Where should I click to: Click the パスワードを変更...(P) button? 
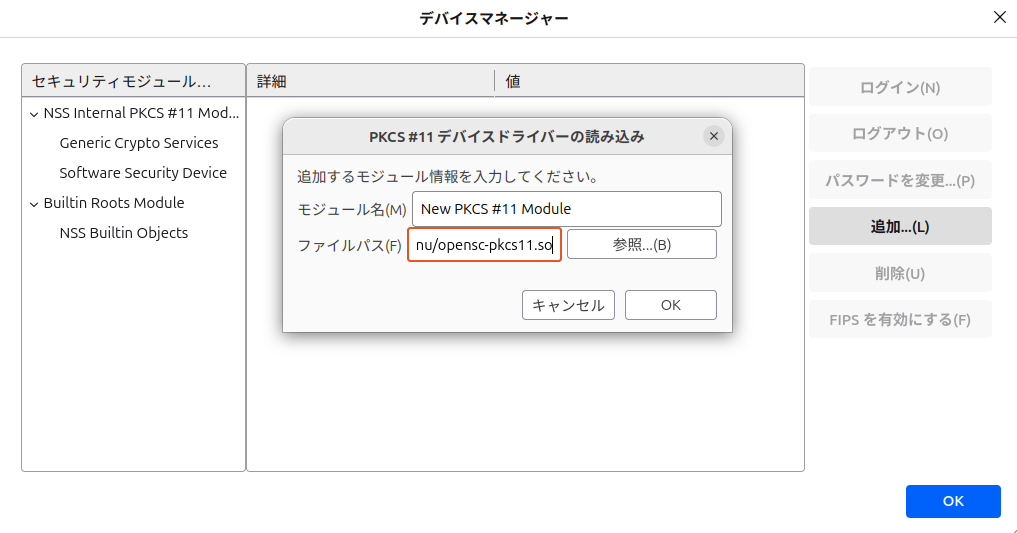click(x=900, y=180)
